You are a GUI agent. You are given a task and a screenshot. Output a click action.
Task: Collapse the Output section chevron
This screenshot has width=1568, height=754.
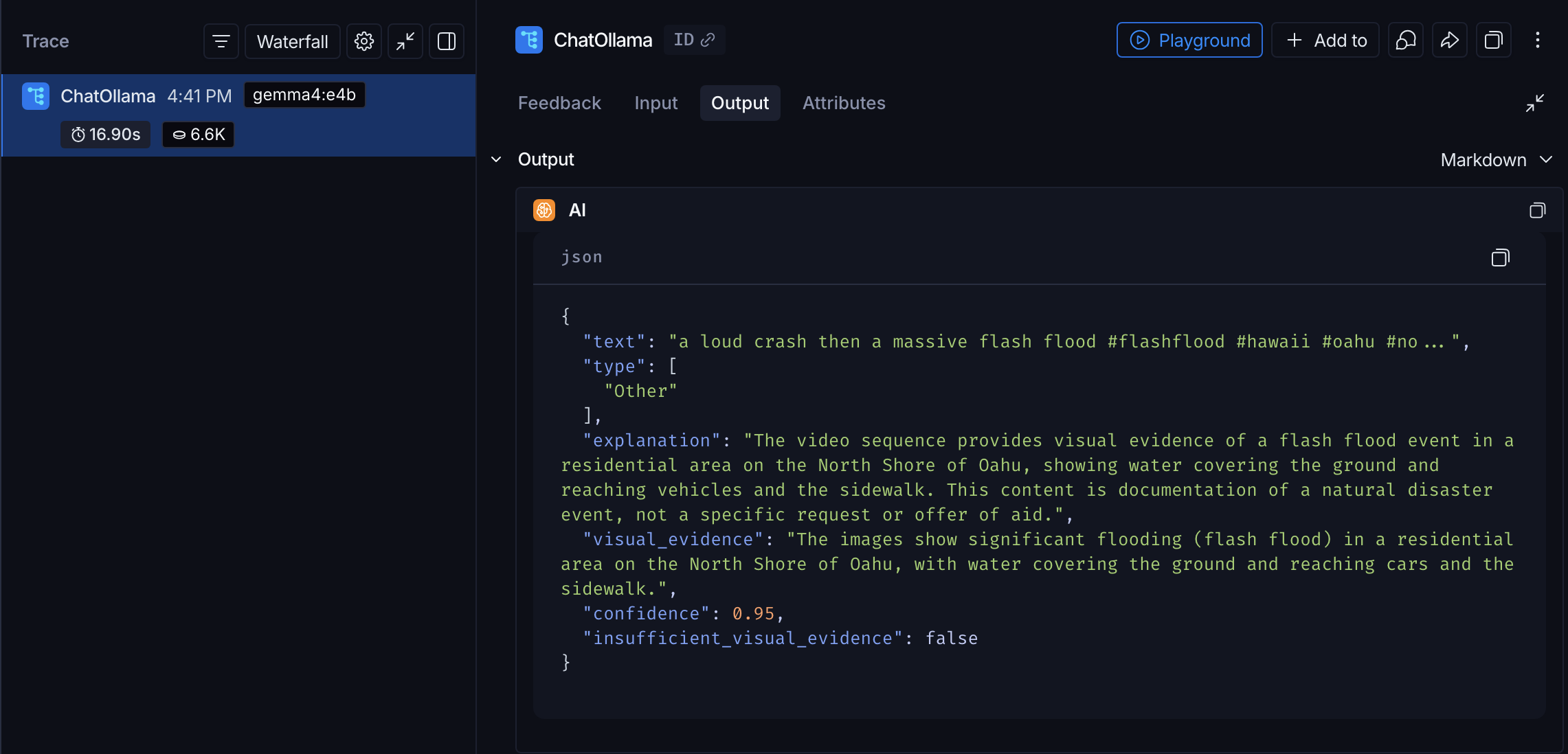[496, 159]
